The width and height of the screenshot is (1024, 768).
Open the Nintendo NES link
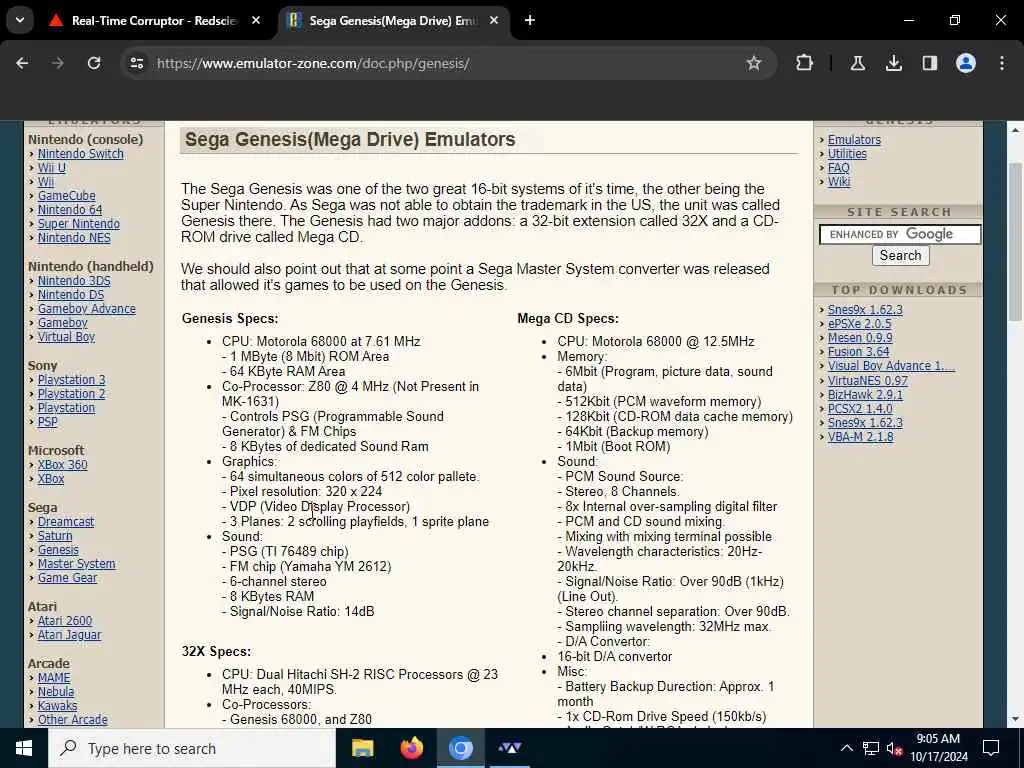point(74,238)
